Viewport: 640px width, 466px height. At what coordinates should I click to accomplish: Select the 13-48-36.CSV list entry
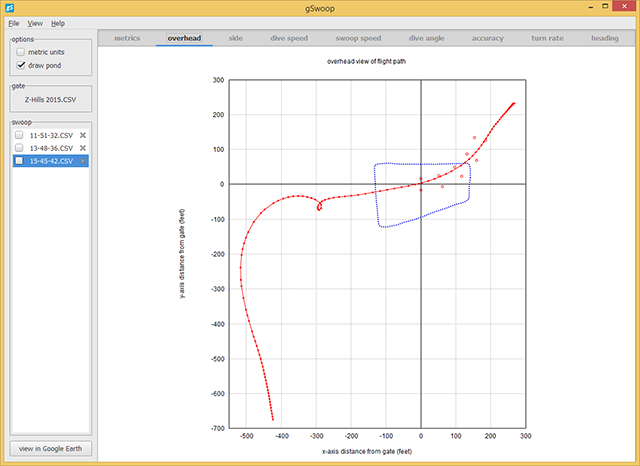[x=50, y=147]
